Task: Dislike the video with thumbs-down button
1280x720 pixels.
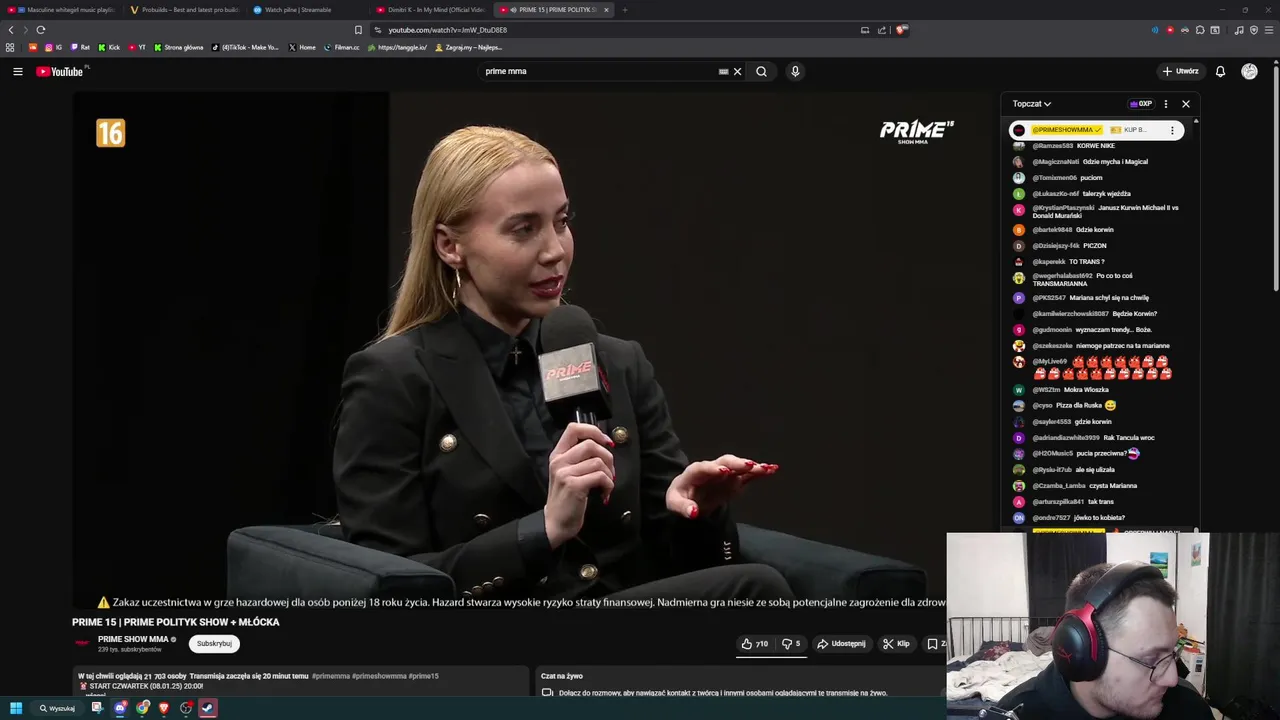Action: point(791,644)
